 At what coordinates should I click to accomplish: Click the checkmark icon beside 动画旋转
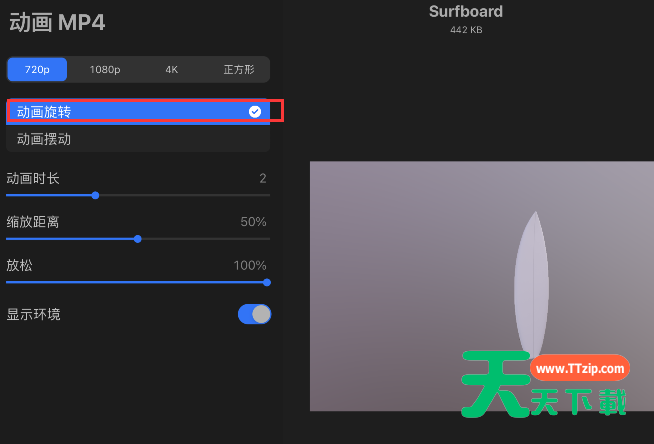coord(255,112)
